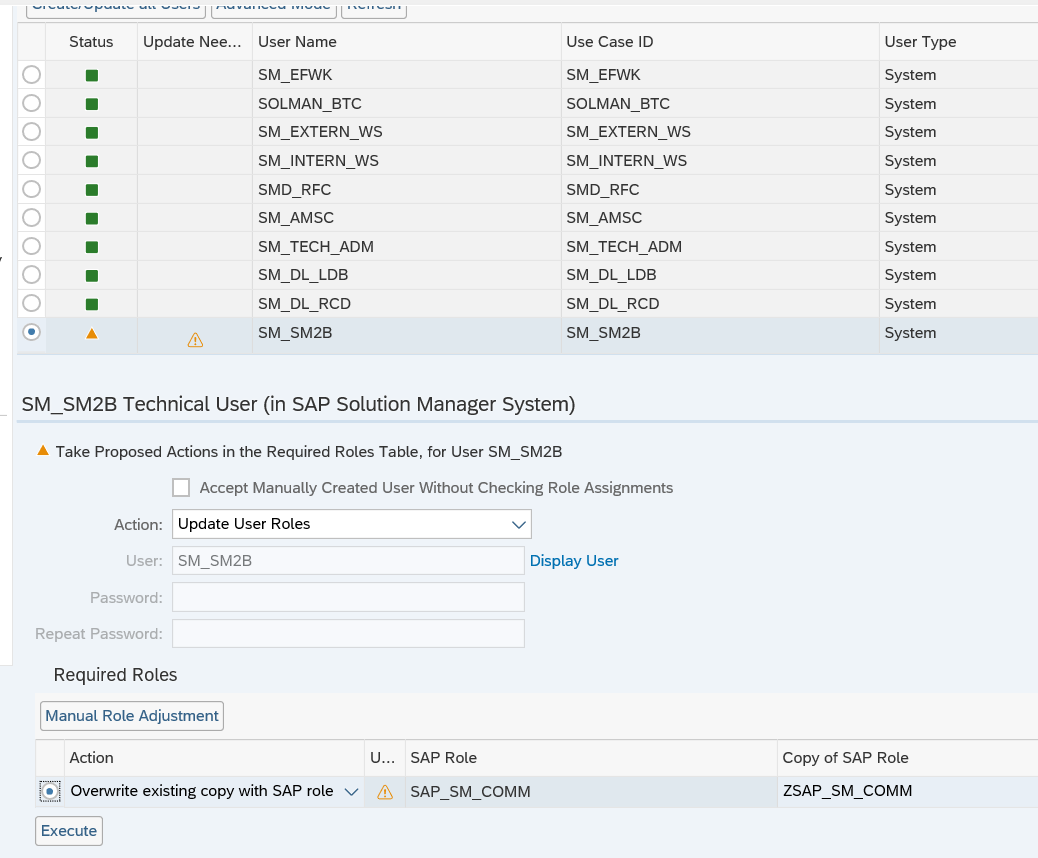Select the SM_EXTERN_WS row radio button
This screenshot has width=1038, height=858.
point(32,132)
